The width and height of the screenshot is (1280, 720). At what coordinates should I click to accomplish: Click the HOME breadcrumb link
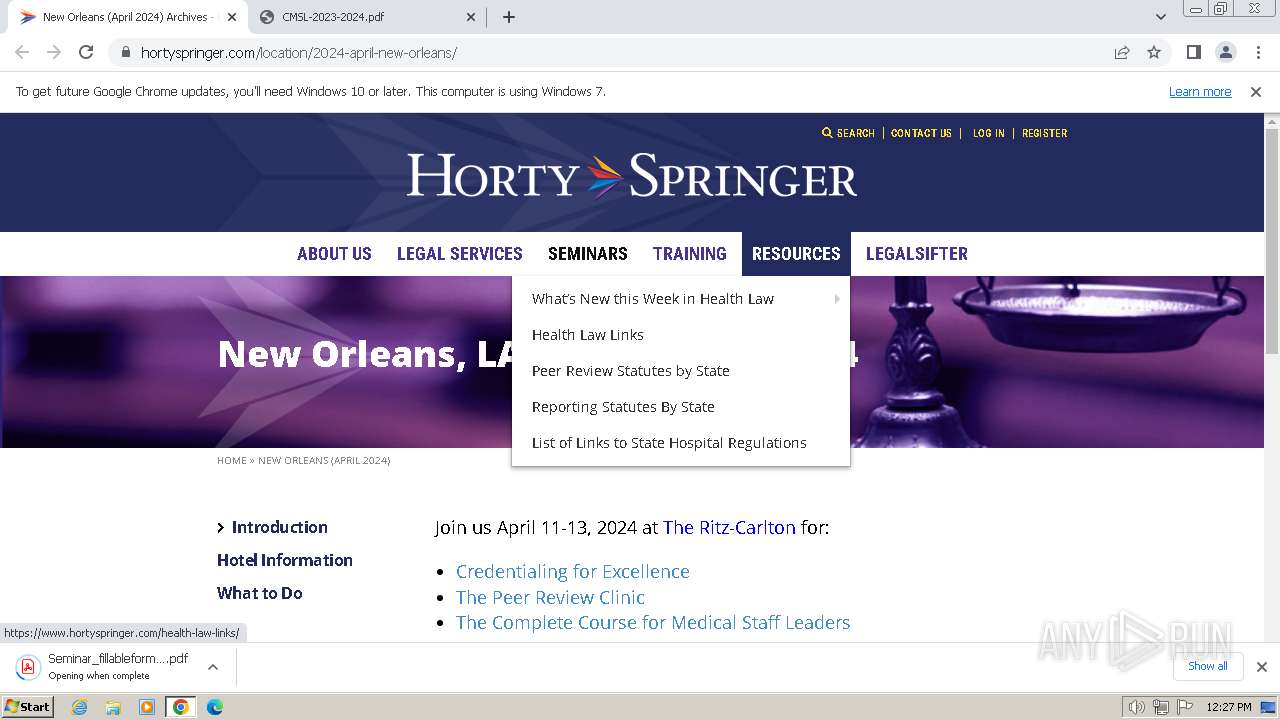[232, 461]
